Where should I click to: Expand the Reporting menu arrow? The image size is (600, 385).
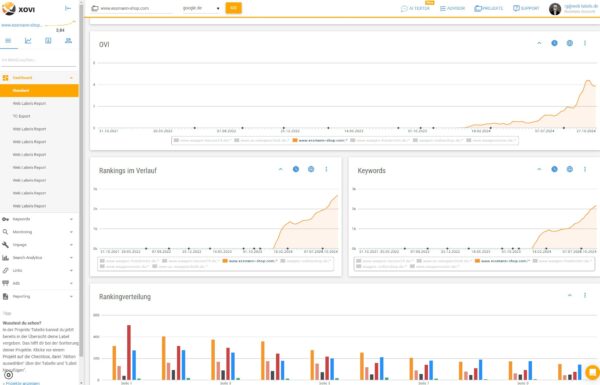(x=71, y=296)
